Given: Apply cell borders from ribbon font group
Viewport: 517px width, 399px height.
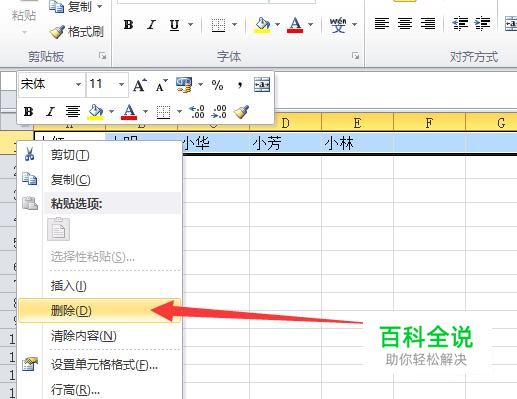Looking at the screenshot, I should coord(219,25).
